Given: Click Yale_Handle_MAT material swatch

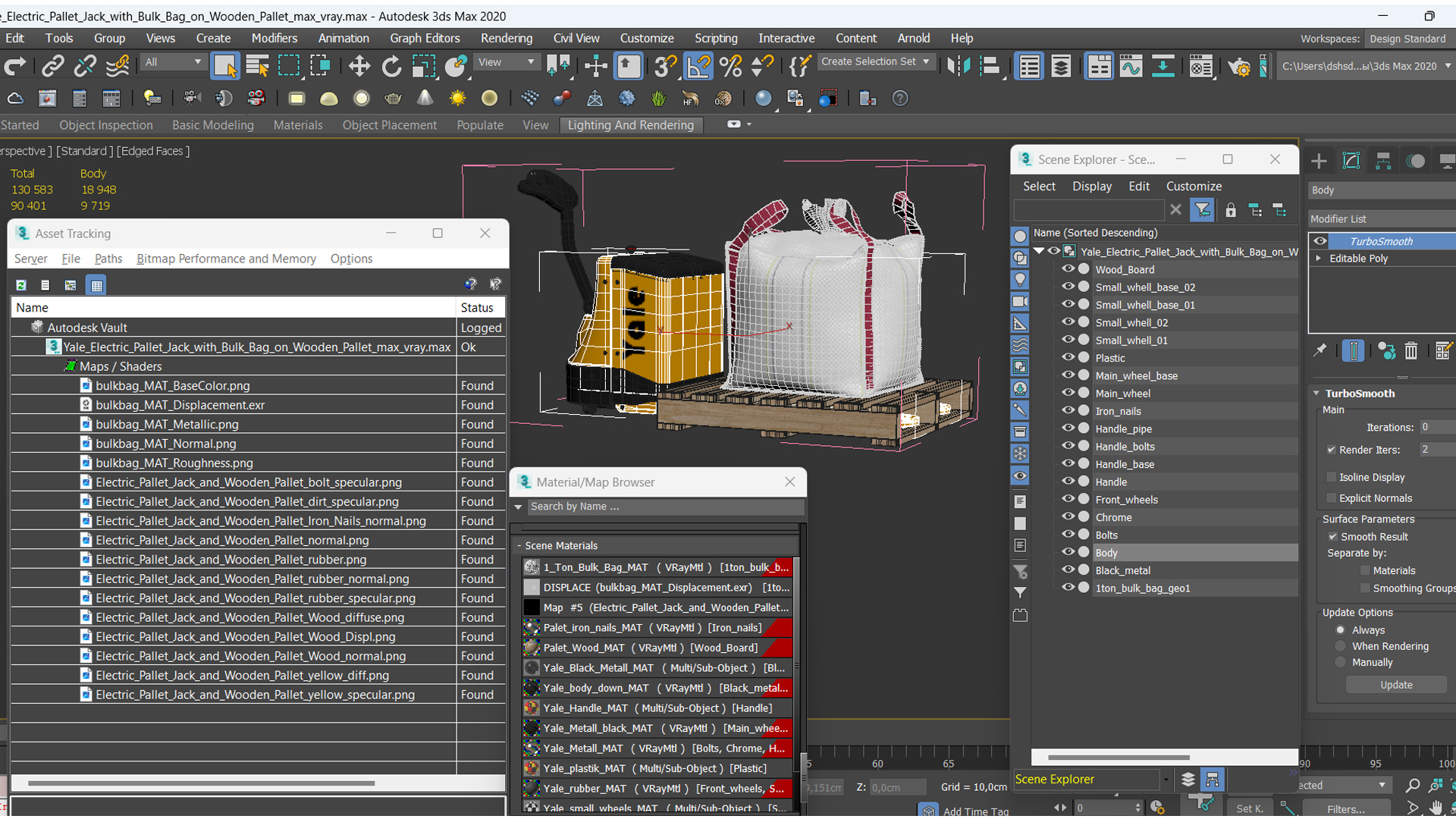Looking at the screenshot, I should click(x=532, y=708).
